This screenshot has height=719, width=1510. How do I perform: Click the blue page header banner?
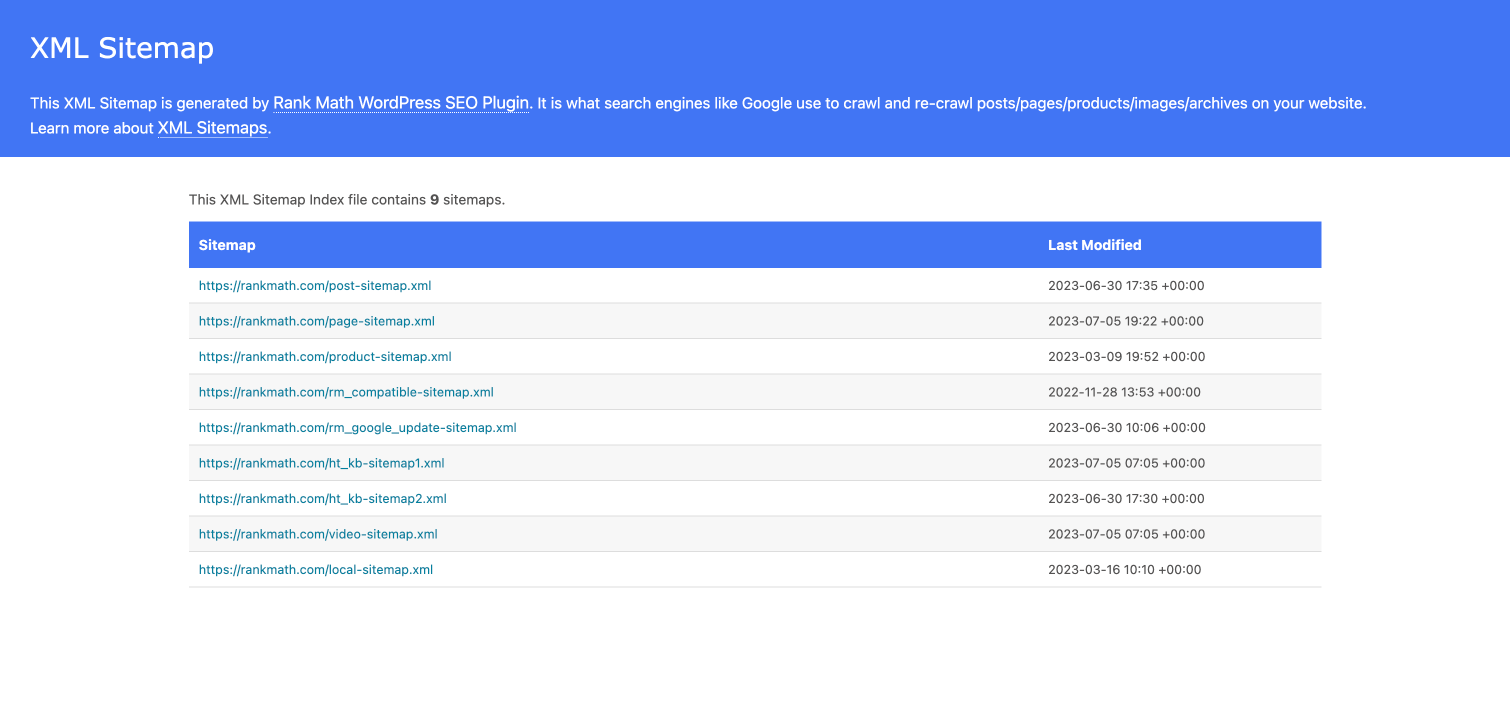tap(755, 78)
